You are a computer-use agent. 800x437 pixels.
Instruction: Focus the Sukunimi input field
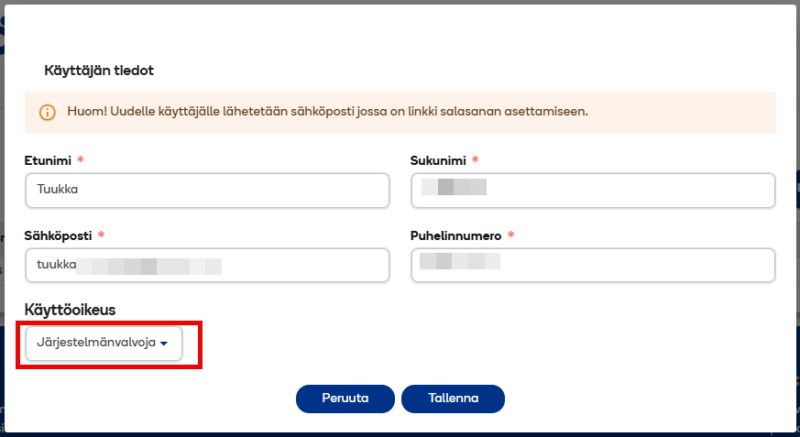click(x=593, y=190)
